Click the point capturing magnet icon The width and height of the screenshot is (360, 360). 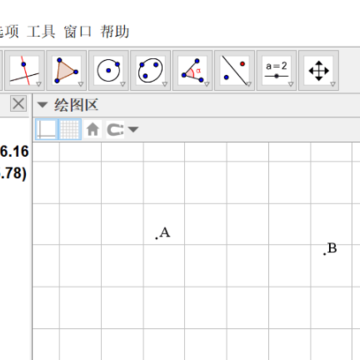115,129
